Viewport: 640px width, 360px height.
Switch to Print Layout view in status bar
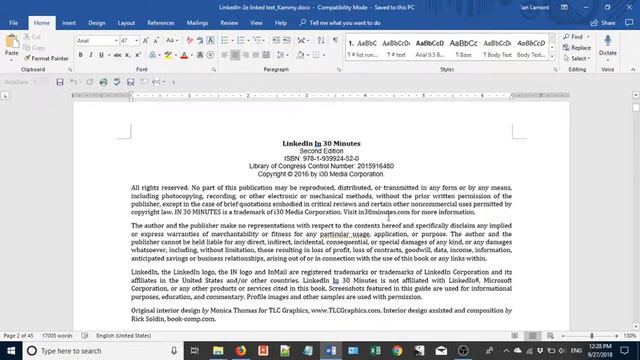point(532,336)
